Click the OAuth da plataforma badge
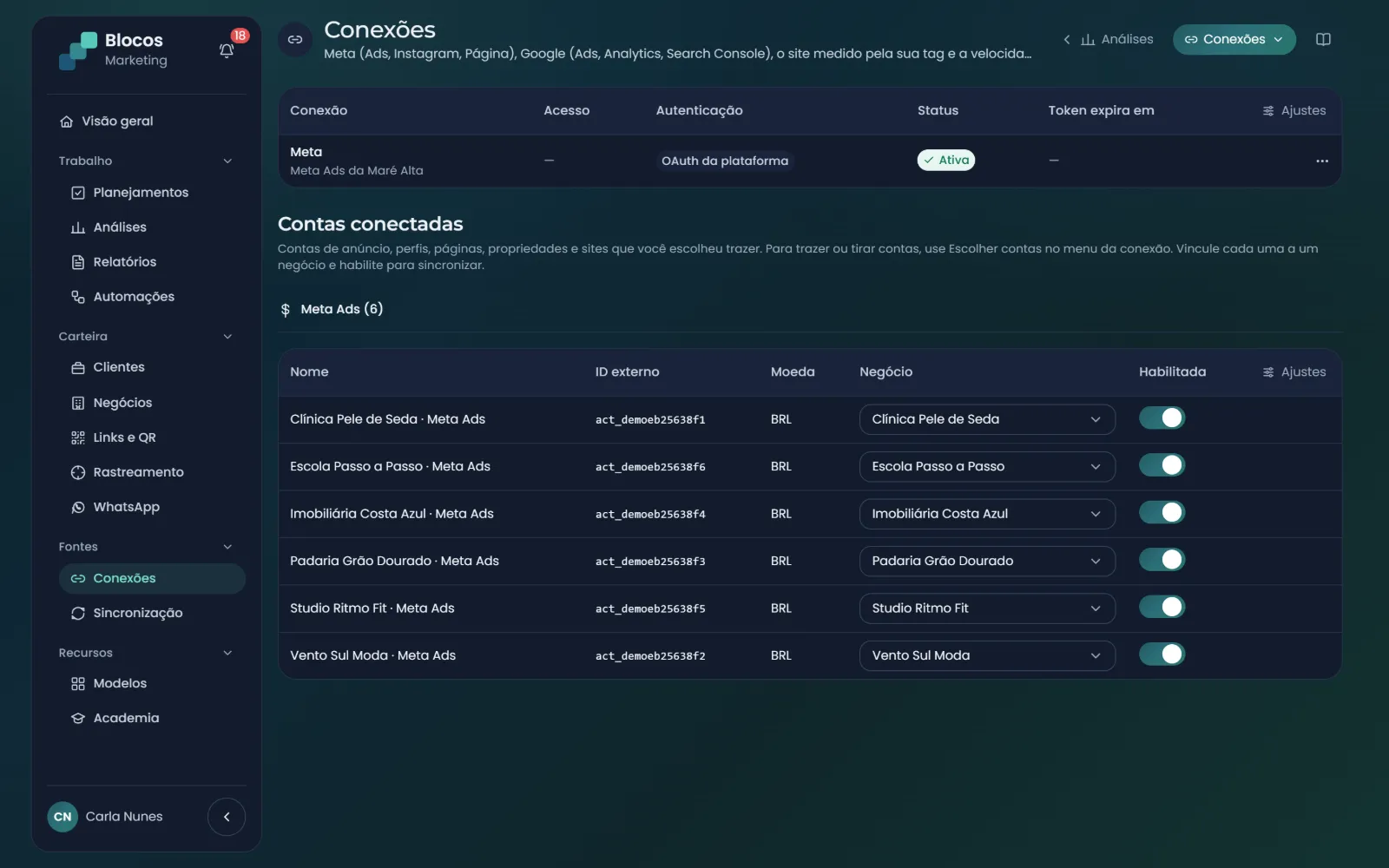This screenshot has height=868, width=1389. click(x=725, y=161)
